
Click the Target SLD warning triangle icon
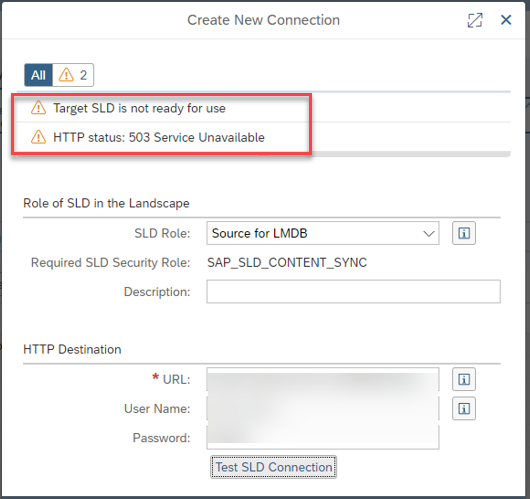38,108
